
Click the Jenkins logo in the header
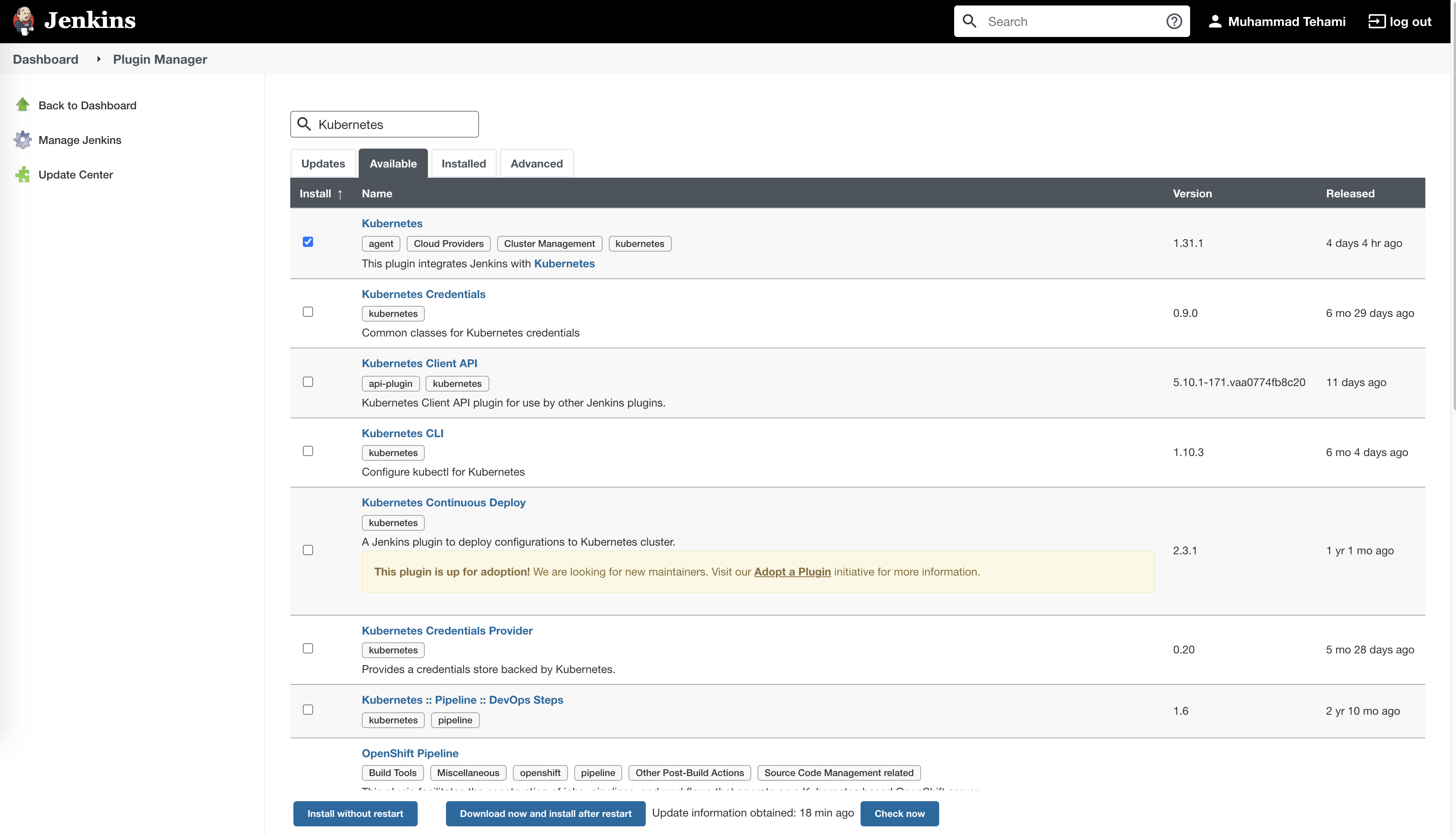[24, 21]
